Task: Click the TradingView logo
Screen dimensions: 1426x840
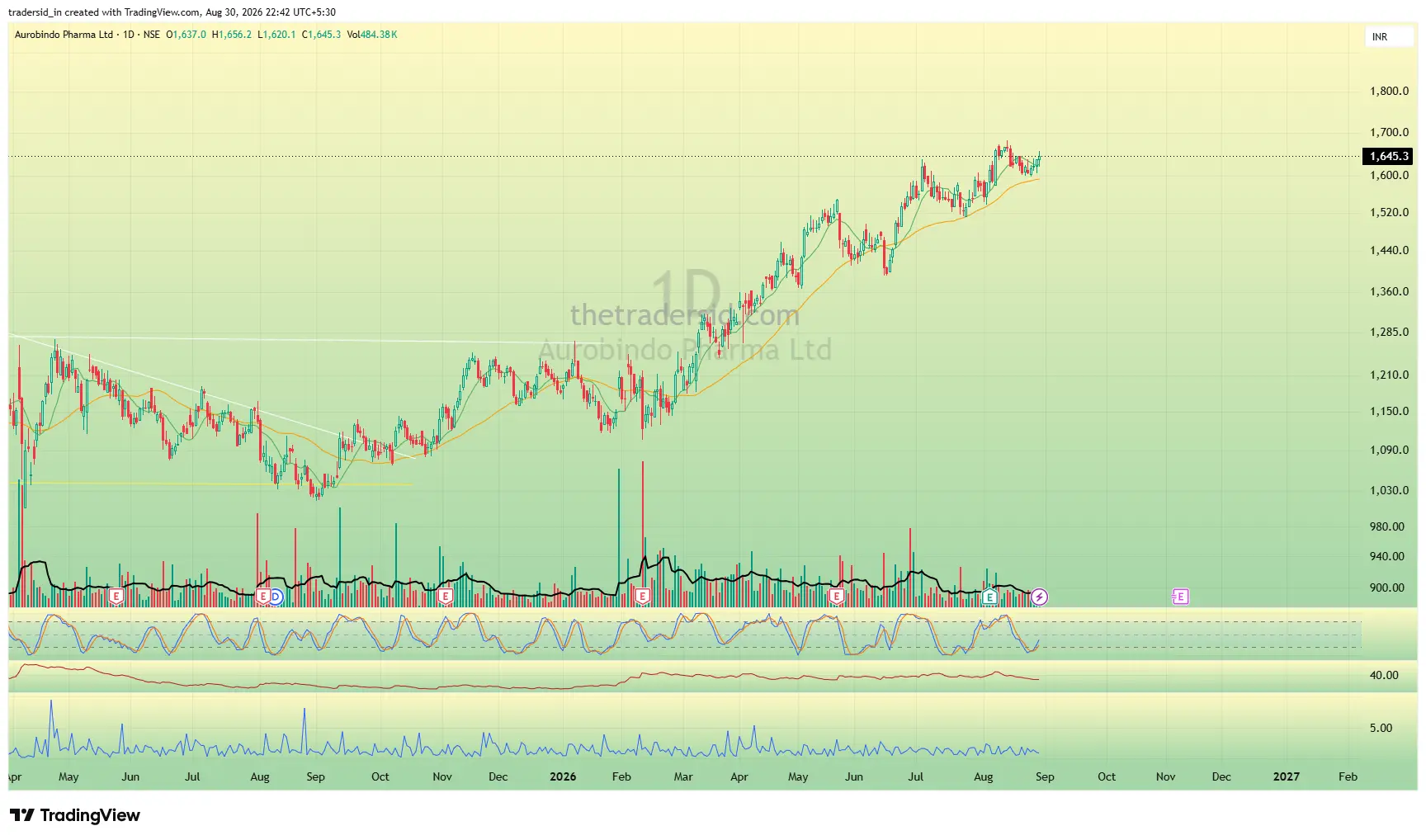Action: coord(75,815)
